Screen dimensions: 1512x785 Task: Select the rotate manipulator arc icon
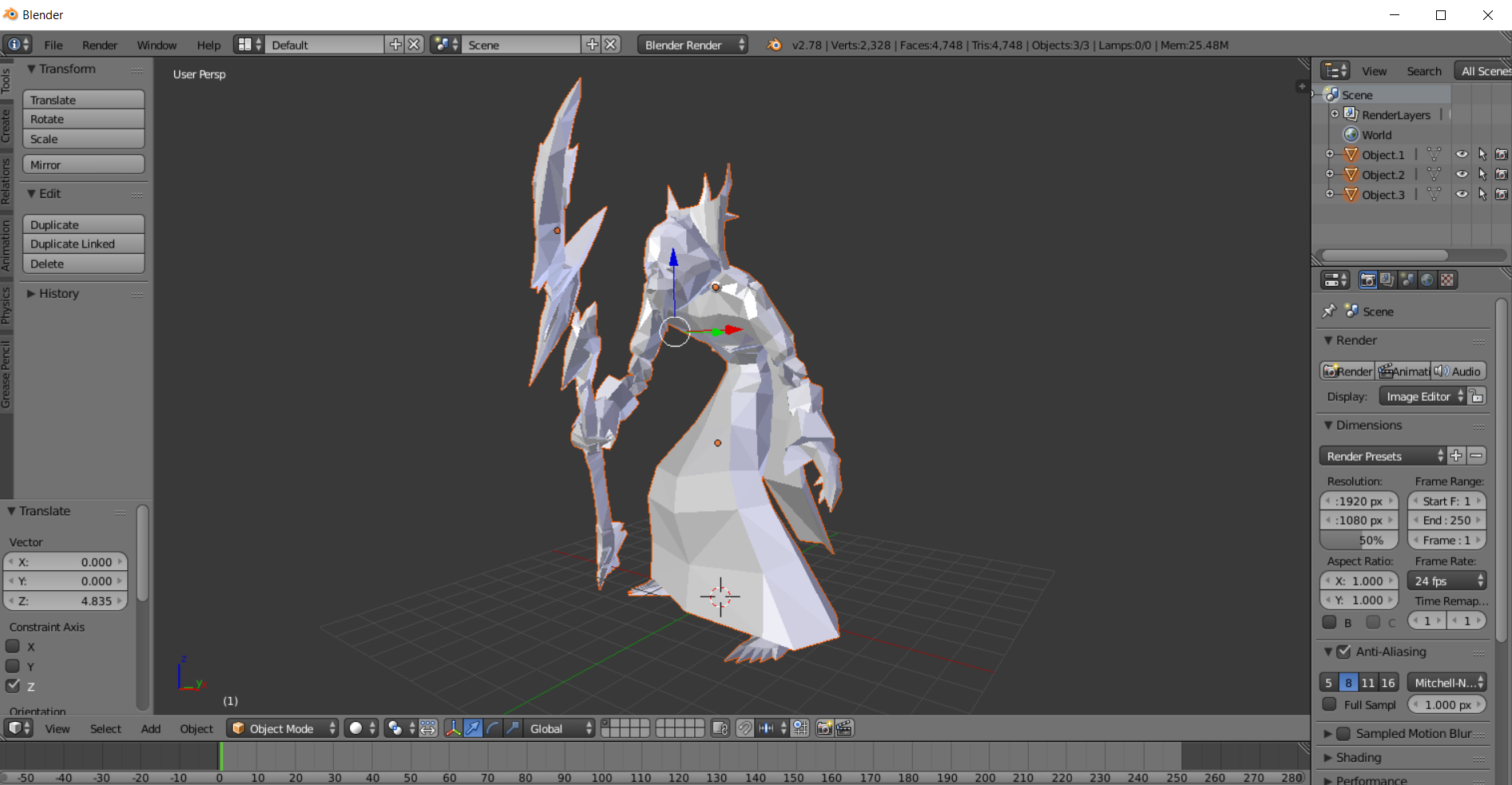pyautogui.click(x=493, y=728)
